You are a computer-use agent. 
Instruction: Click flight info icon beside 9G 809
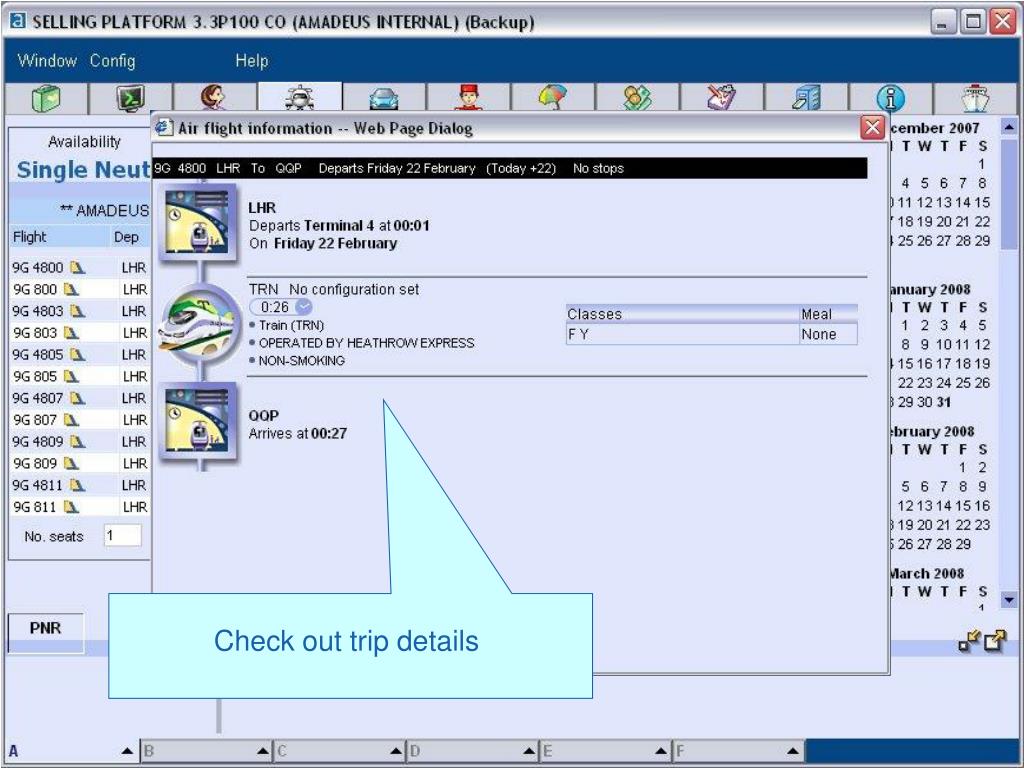coord(71,464)
